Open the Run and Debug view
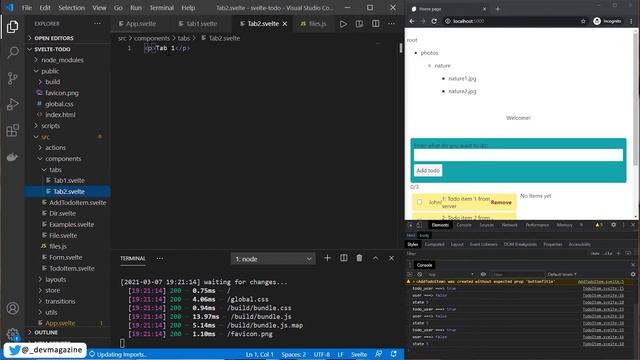Image resolution: width=640 pixels, height=360 pixels. 12,104
